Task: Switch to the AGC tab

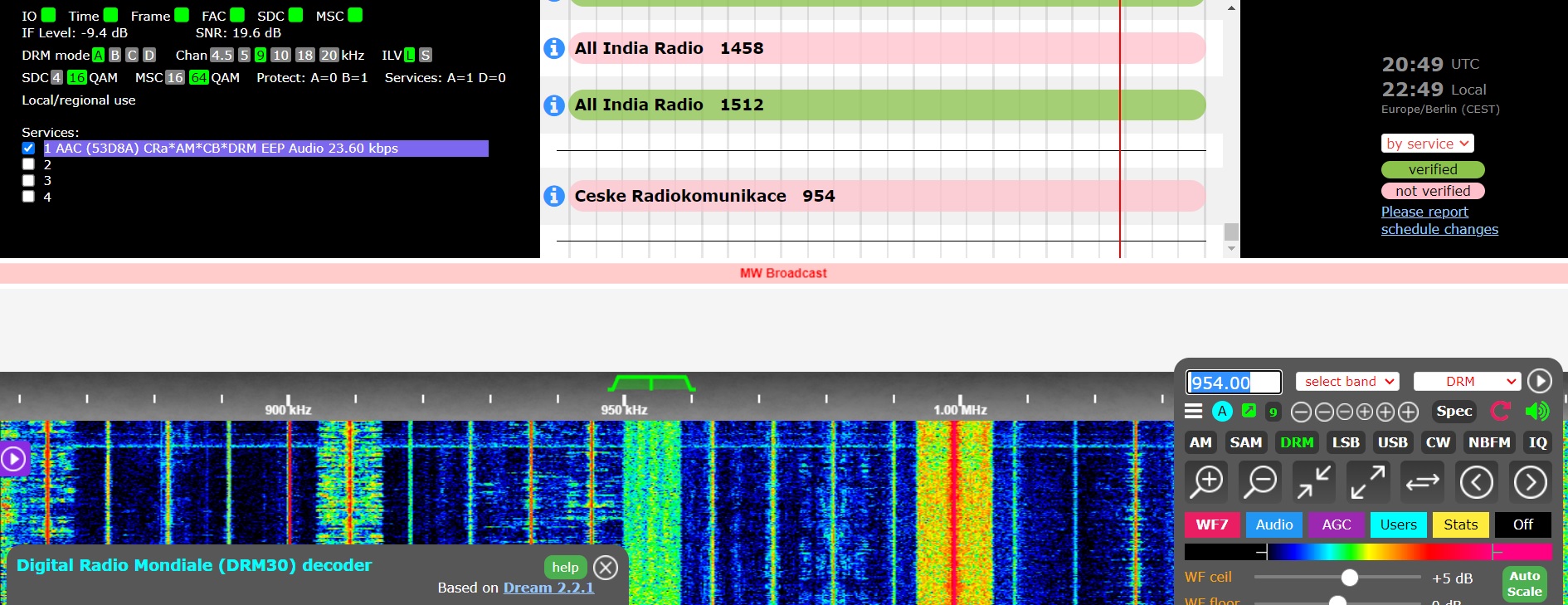Action: pyautogui.click(x=1337, y=524)
